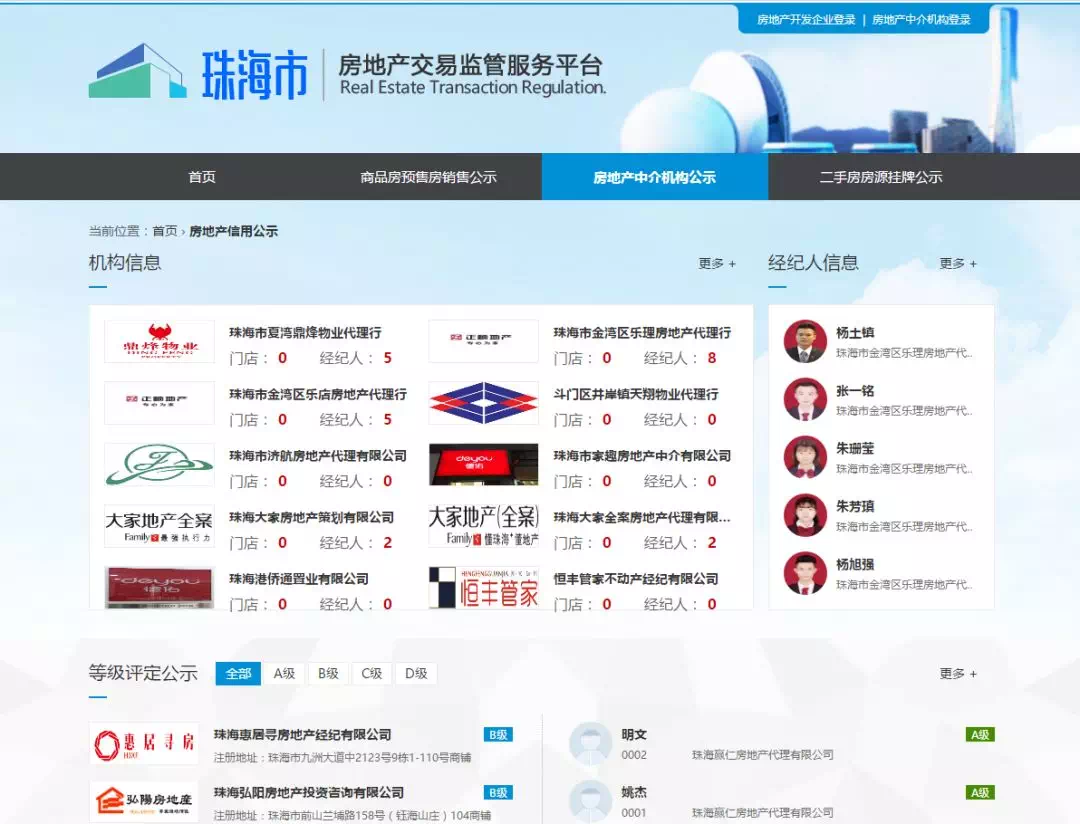This screenshot has height=824, width=1080.
Task: Open the 珠海港侨通置业有限公司 storefront image
Action: (x=159, y=587)
